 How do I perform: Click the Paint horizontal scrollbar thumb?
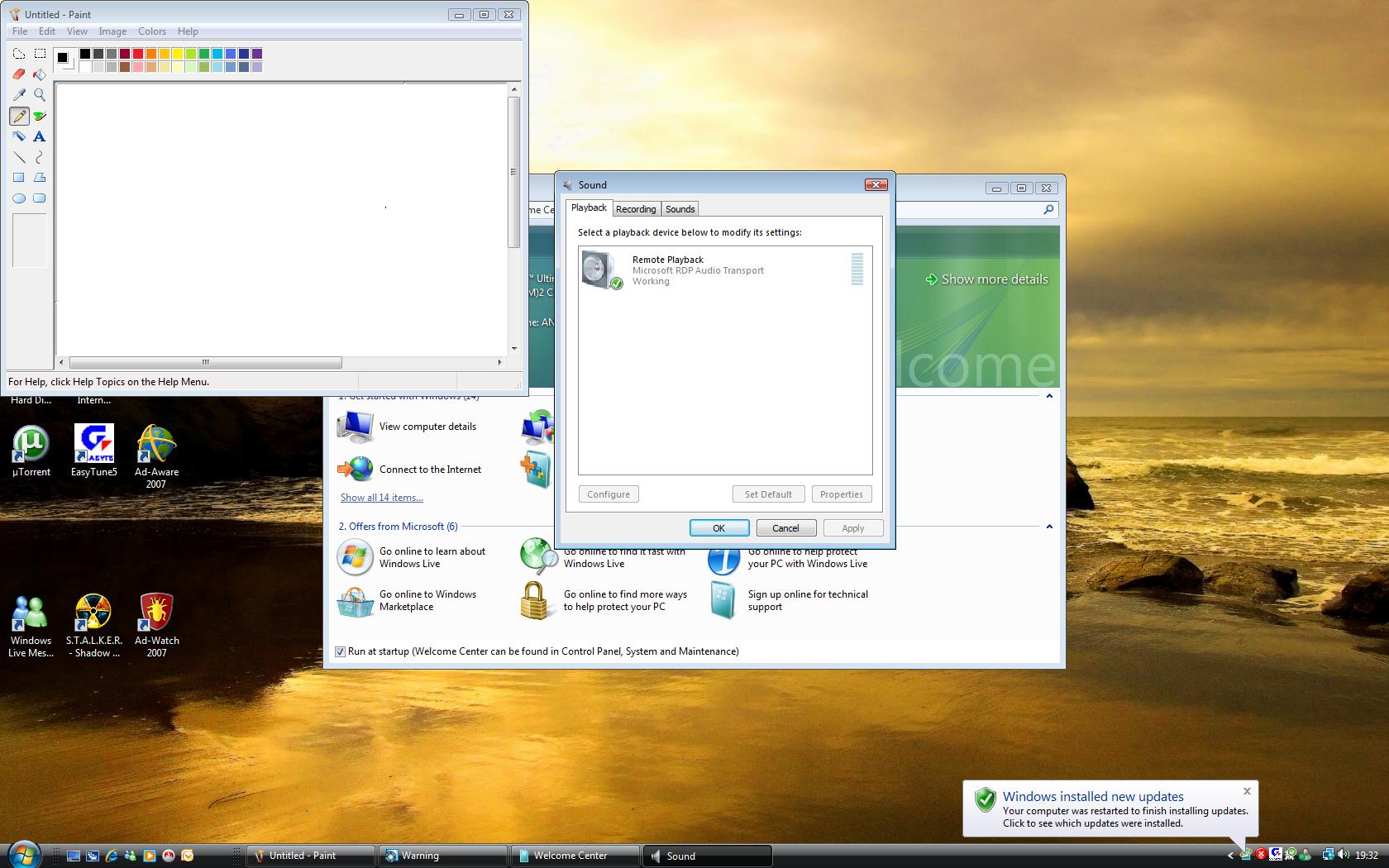[x=206, y=362]
